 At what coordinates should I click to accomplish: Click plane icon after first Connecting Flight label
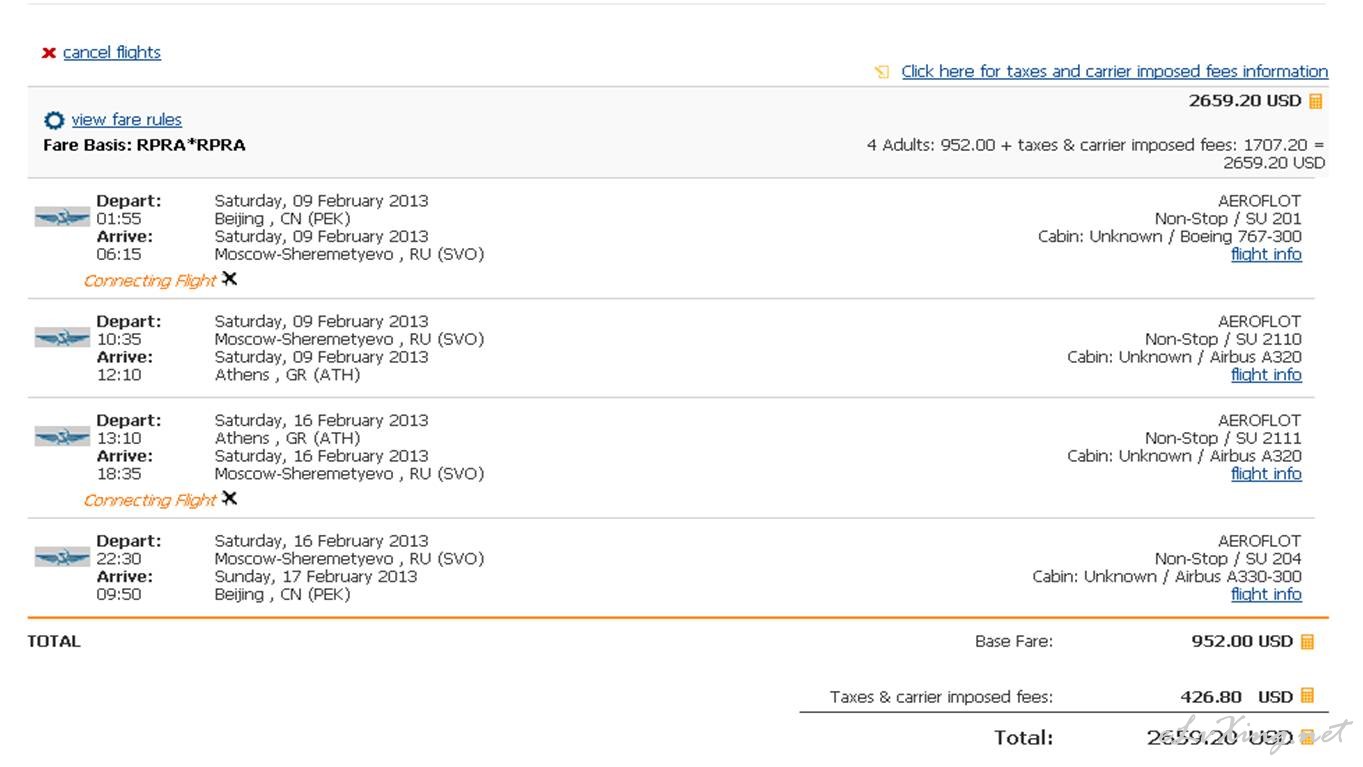(230, 279)
